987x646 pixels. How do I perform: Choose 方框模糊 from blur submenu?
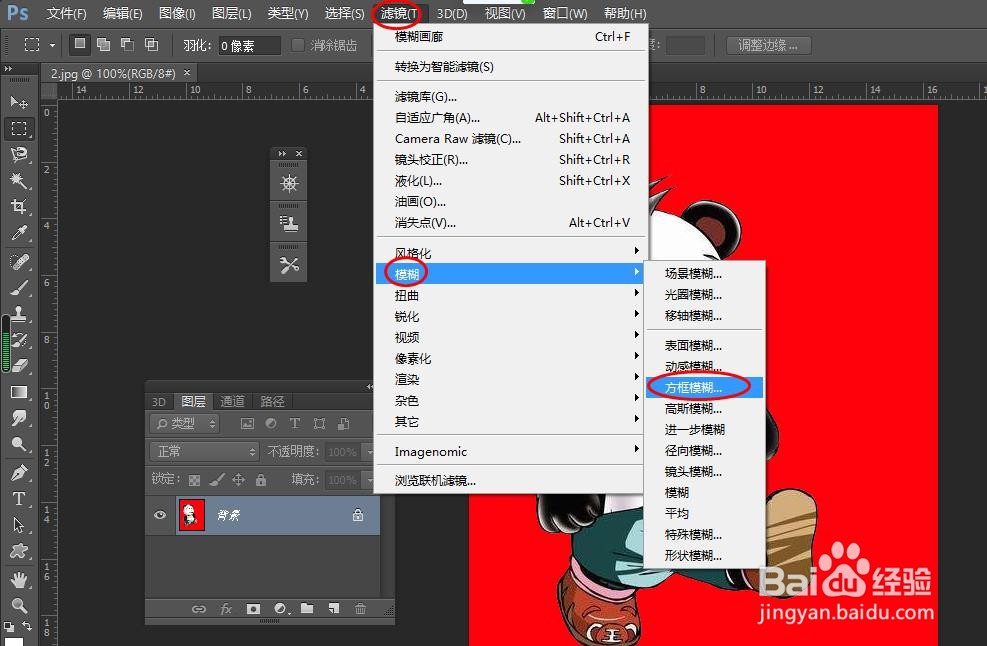click(705, 387)
